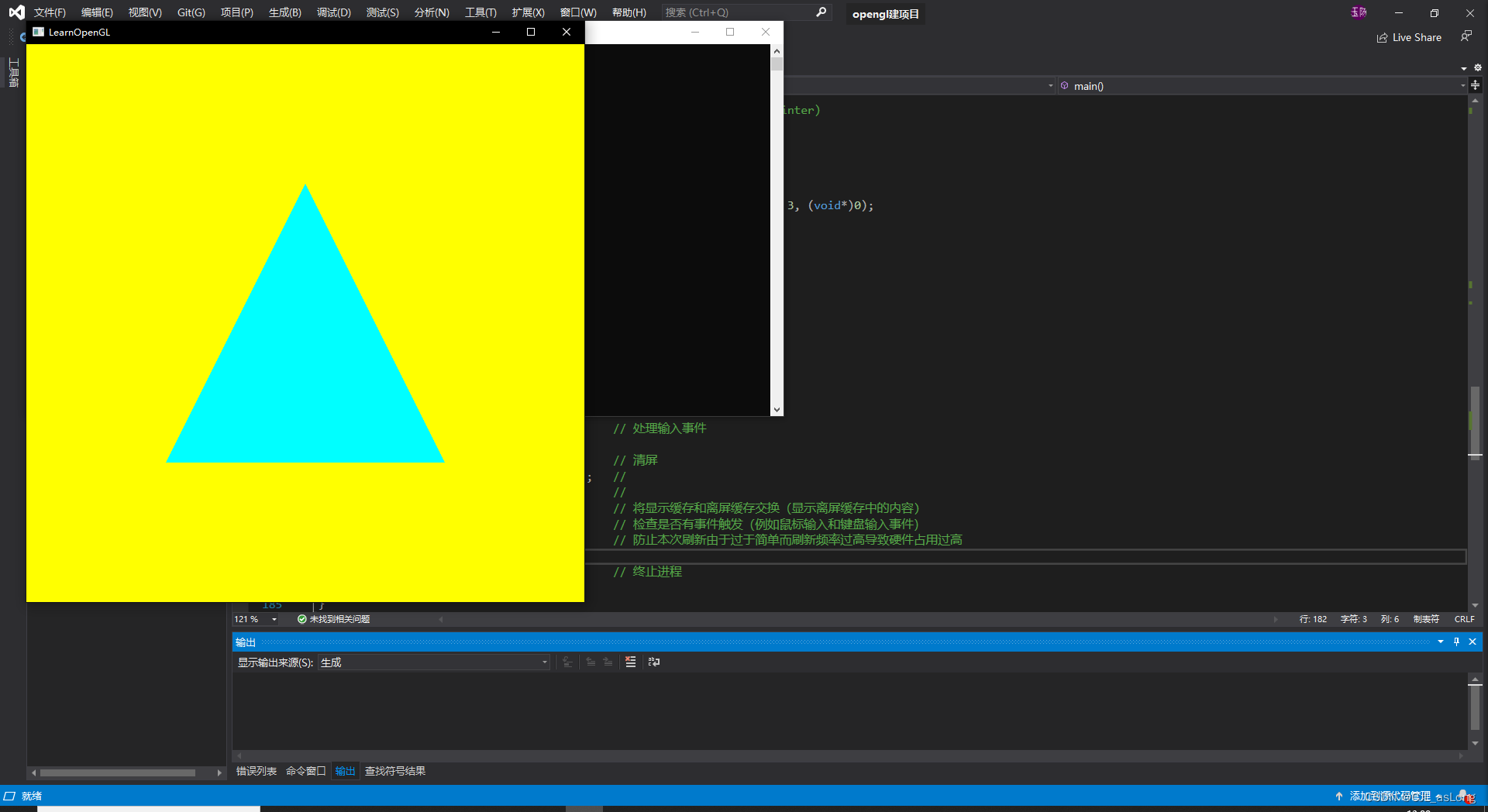Click the Visual Studio logo icon

(15, 12)
